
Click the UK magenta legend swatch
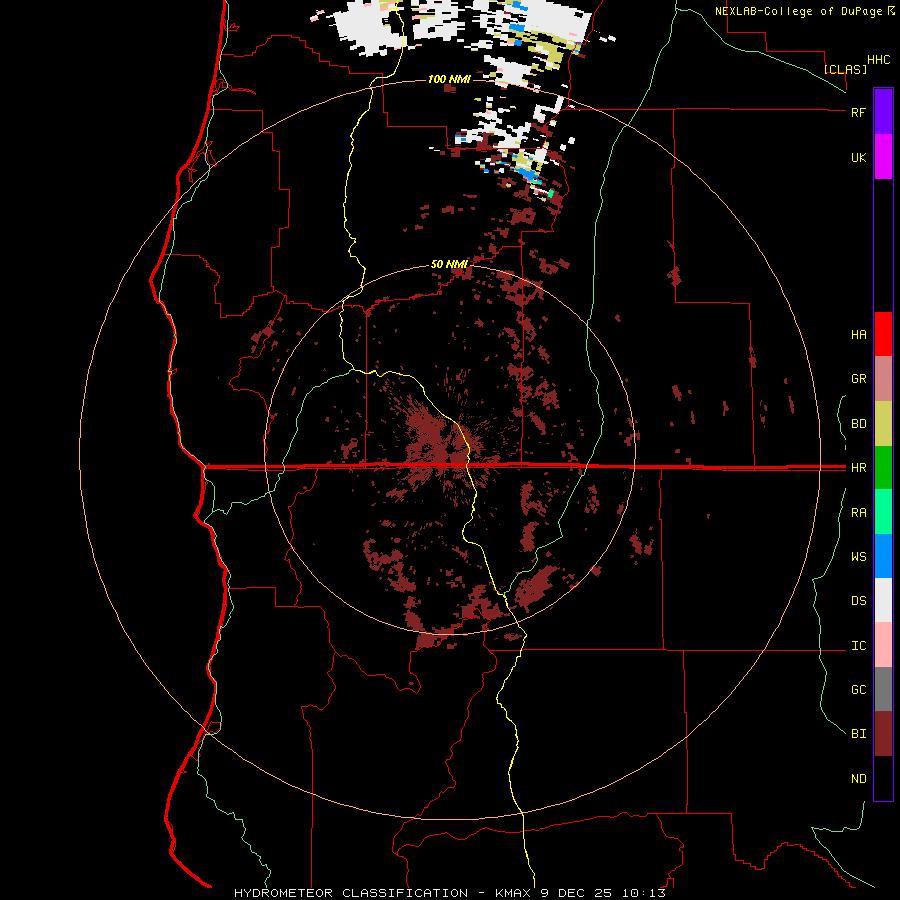tap(883, 157)
